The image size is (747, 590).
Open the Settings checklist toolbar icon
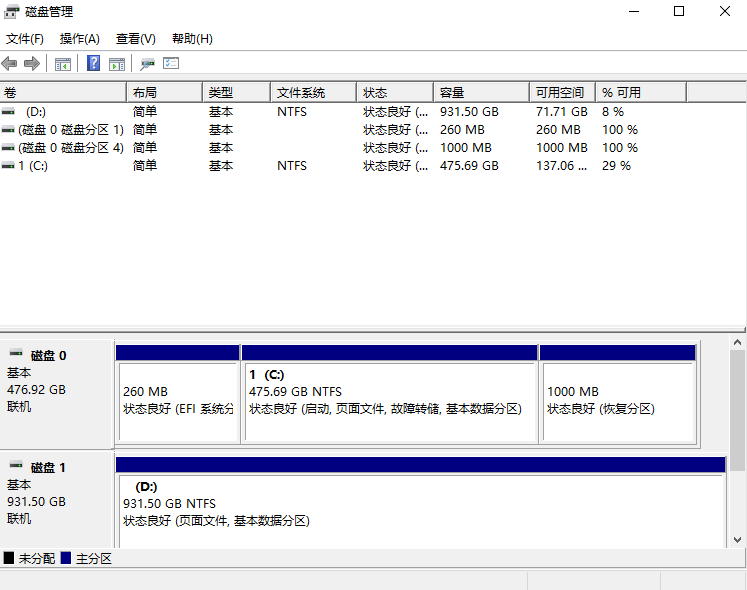tap(171, 63)
